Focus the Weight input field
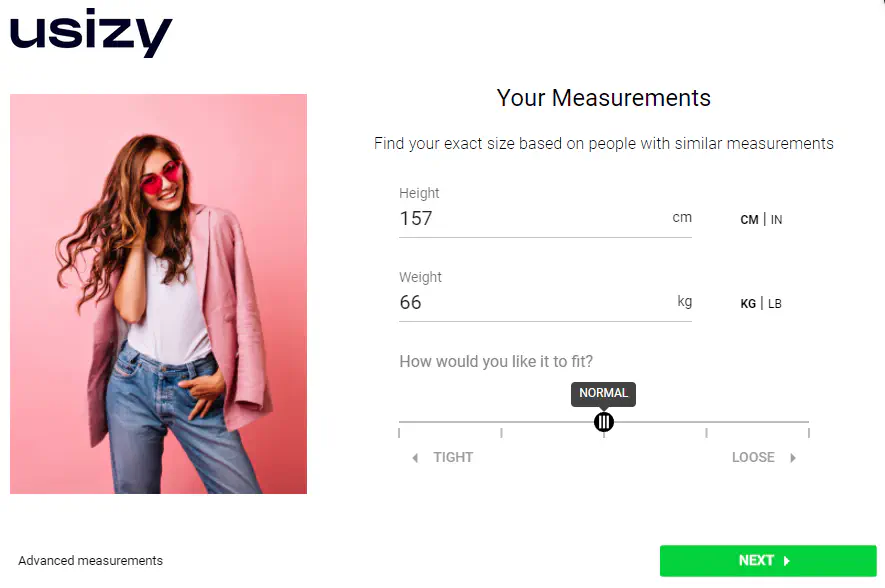 (530, 302)
